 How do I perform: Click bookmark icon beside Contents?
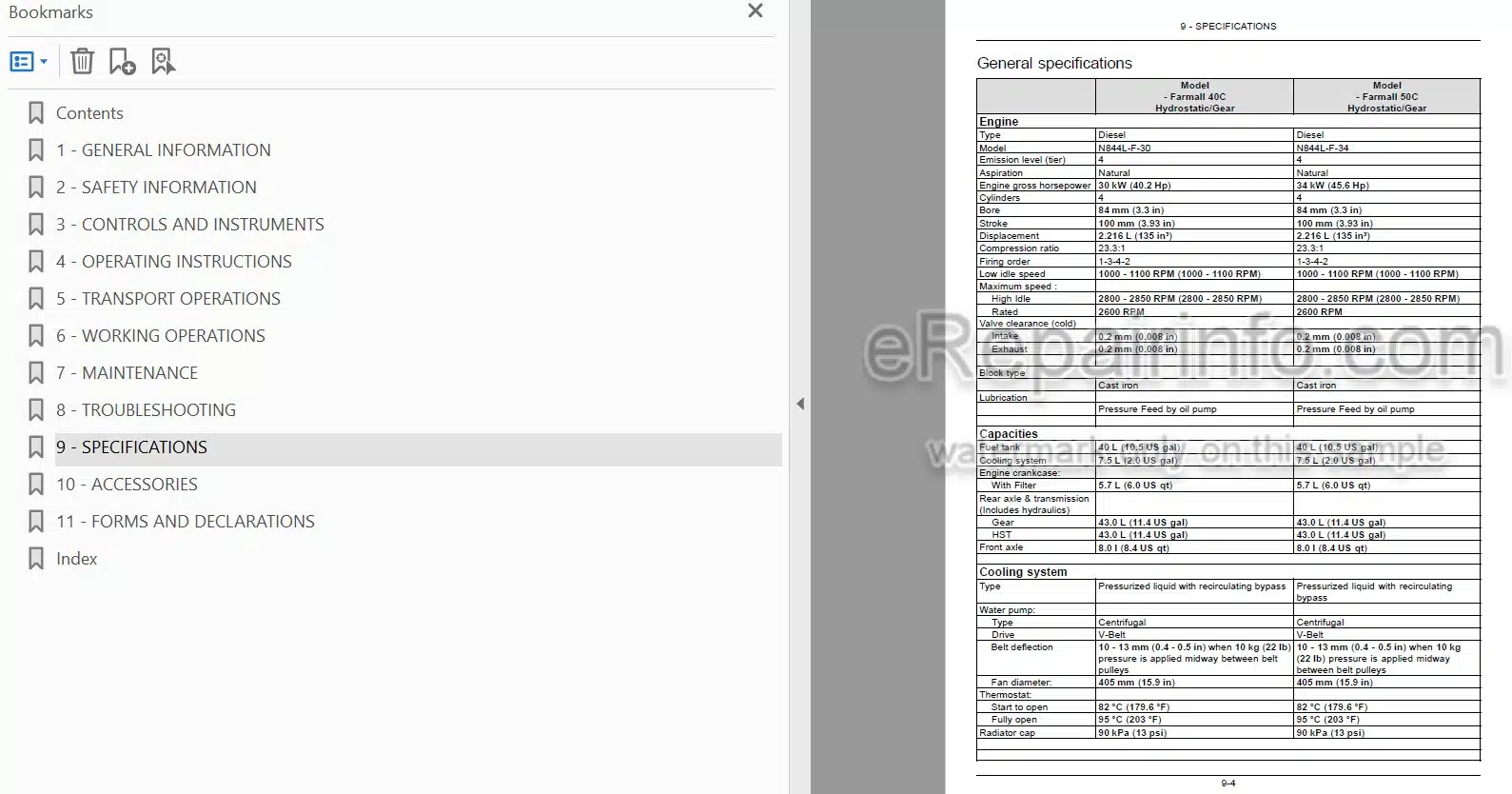[x=36, y=113]
